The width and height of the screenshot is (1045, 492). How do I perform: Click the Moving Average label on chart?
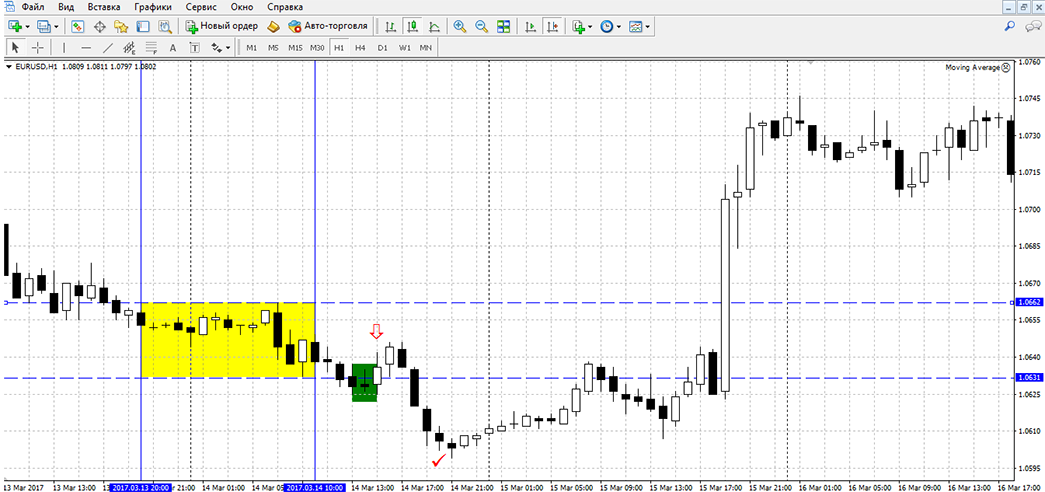tap(972, 67)
